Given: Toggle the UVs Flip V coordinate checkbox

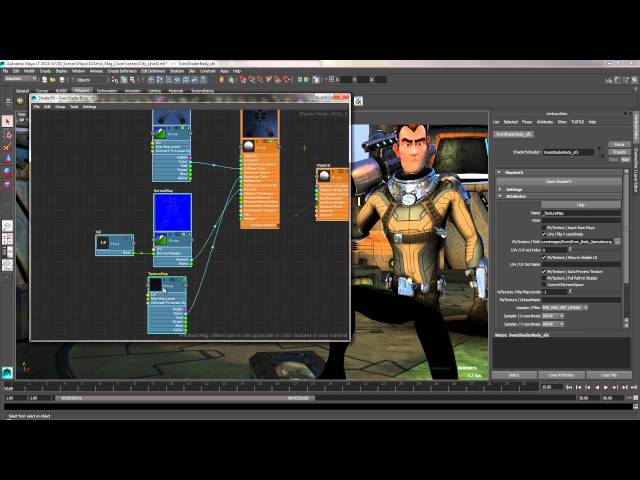Looking at the screenshot, I should (x=544, y=234).
